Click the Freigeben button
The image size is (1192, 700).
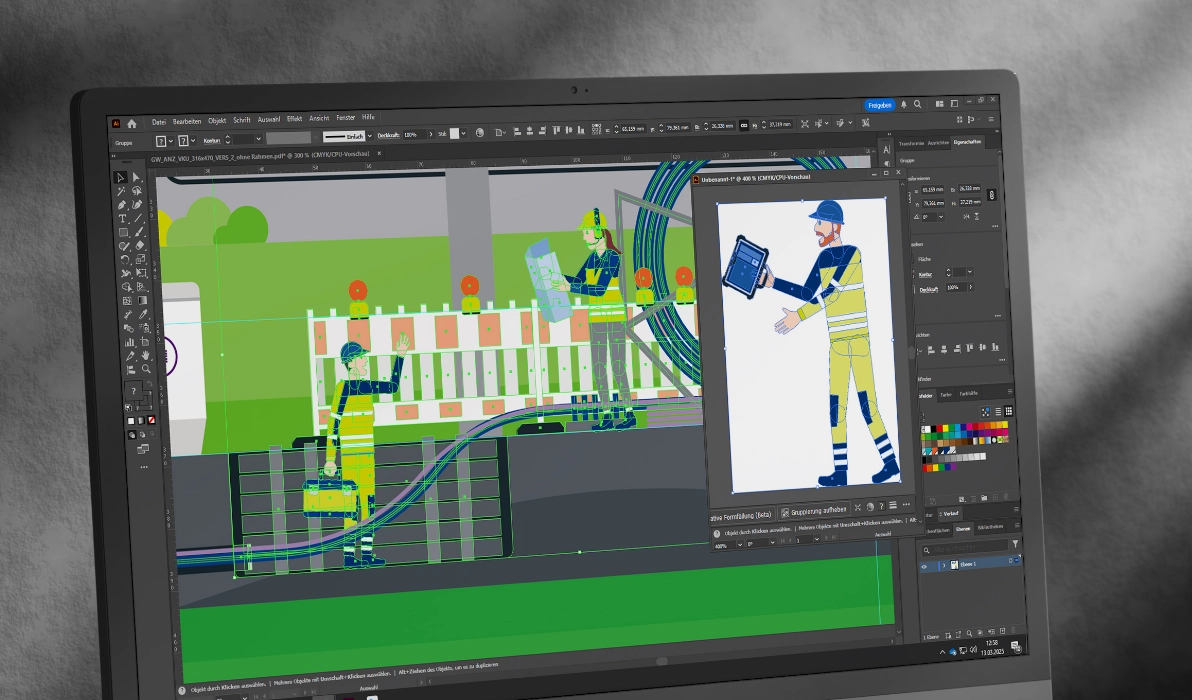point(879,106)
